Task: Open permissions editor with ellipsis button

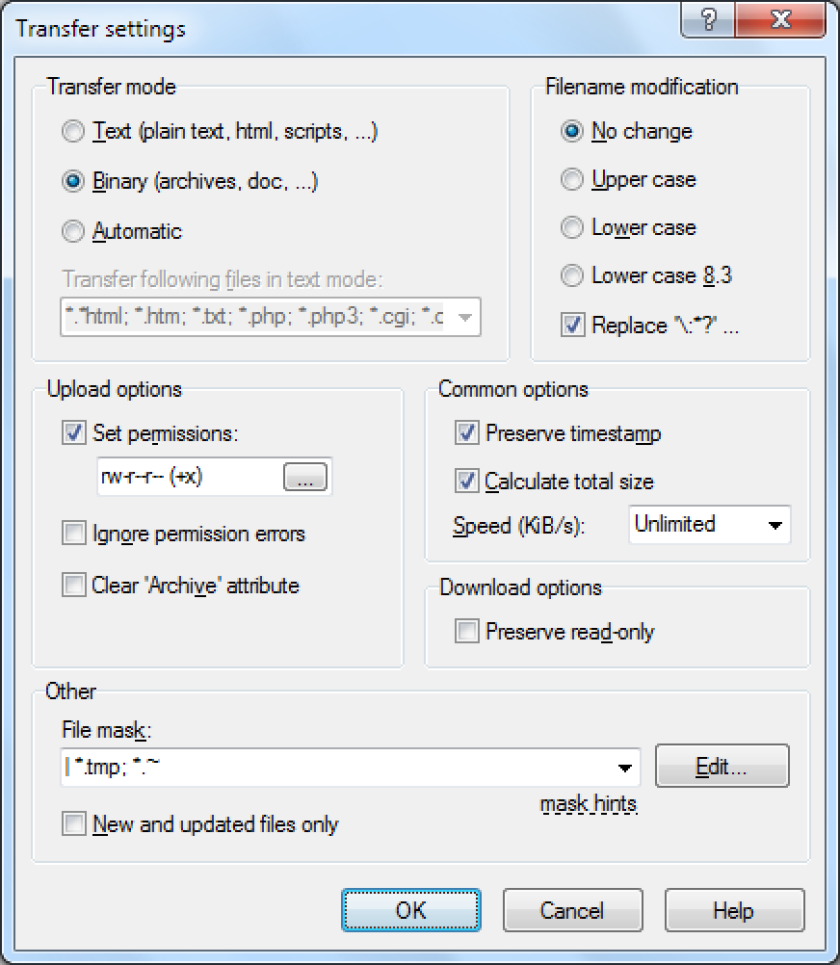Action: click(305, 477)
